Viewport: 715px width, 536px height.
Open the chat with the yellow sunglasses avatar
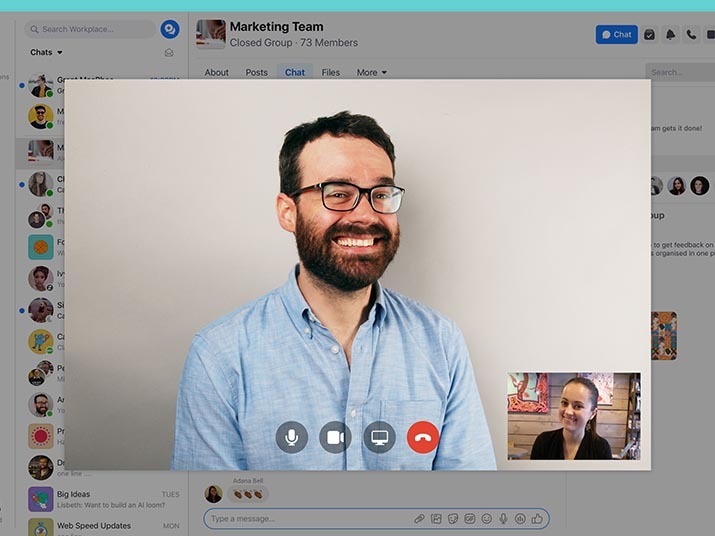coord(41,117)
